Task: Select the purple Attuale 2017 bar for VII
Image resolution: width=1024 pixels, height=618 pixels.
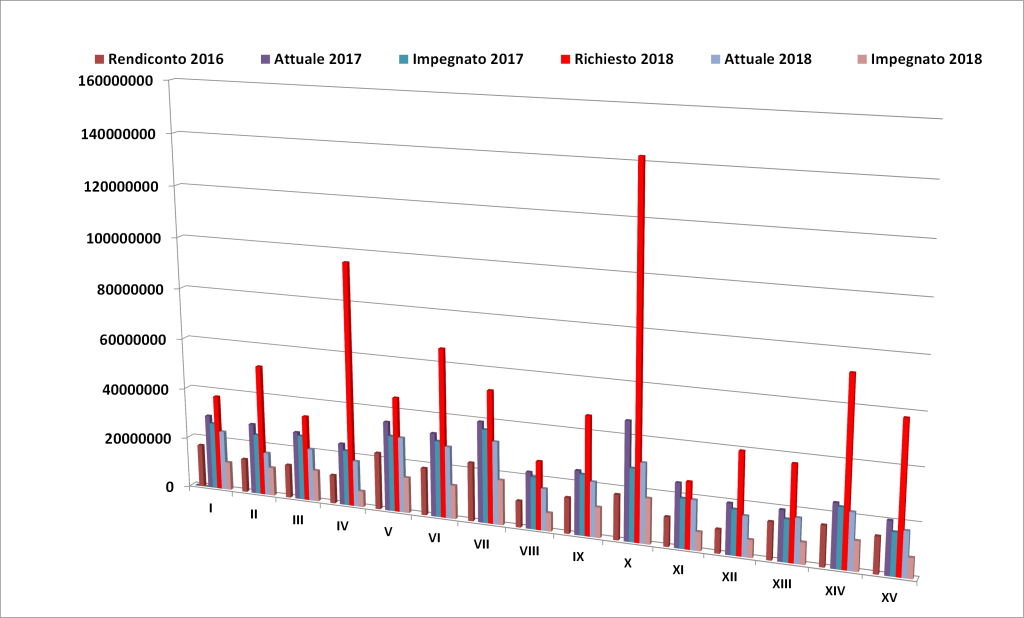Action: point(481,472)
